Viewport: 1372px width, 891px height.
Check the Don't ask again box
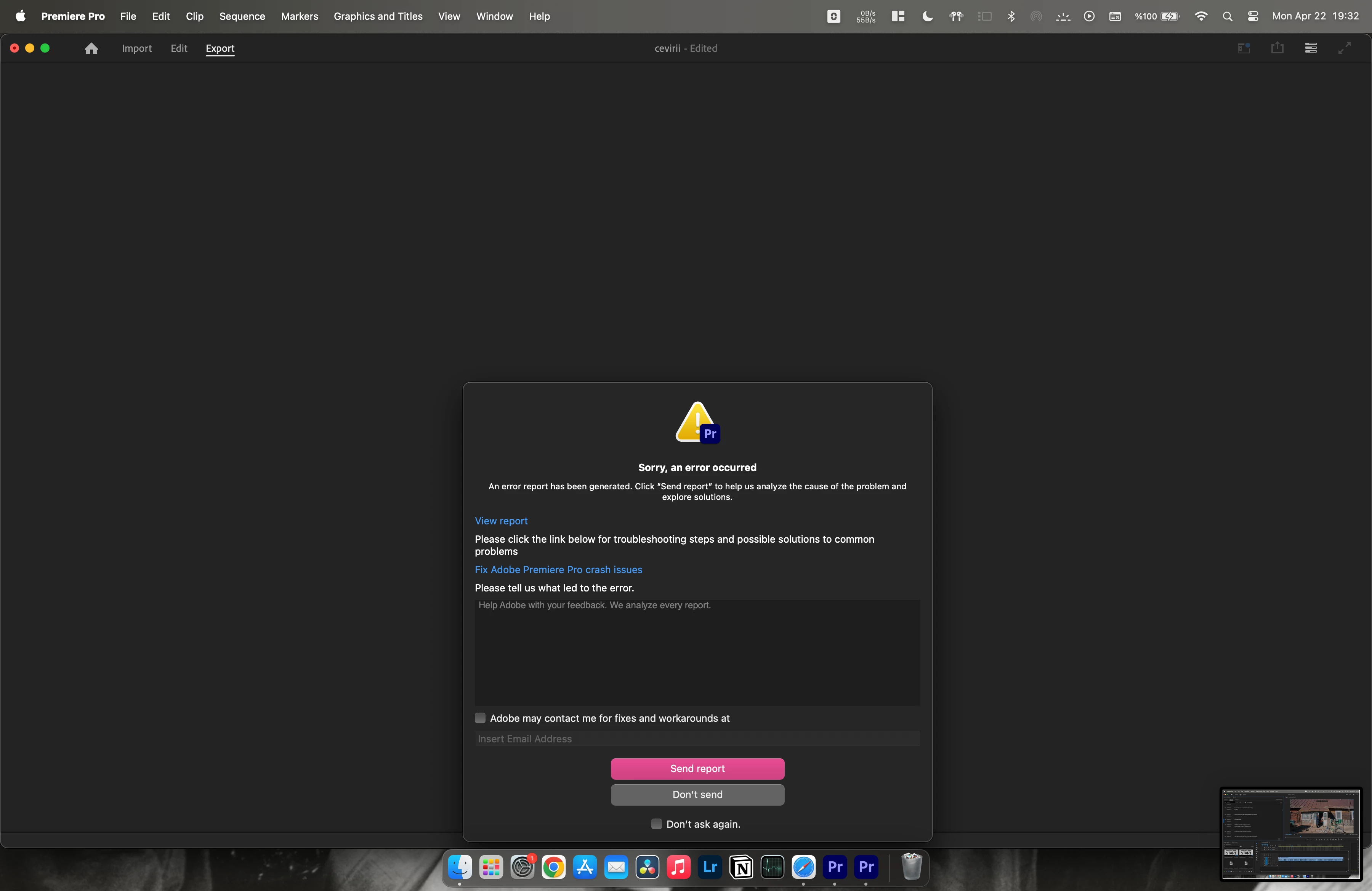coord(656,824)
